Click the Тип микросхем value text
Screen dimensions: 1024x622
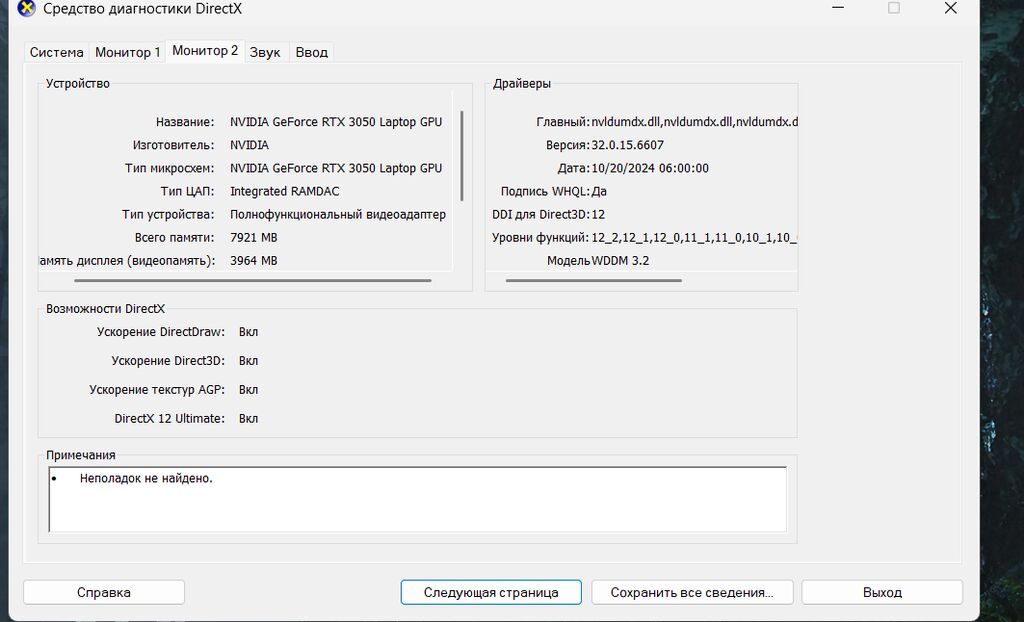pyautogui.click(x=336, y=169)
